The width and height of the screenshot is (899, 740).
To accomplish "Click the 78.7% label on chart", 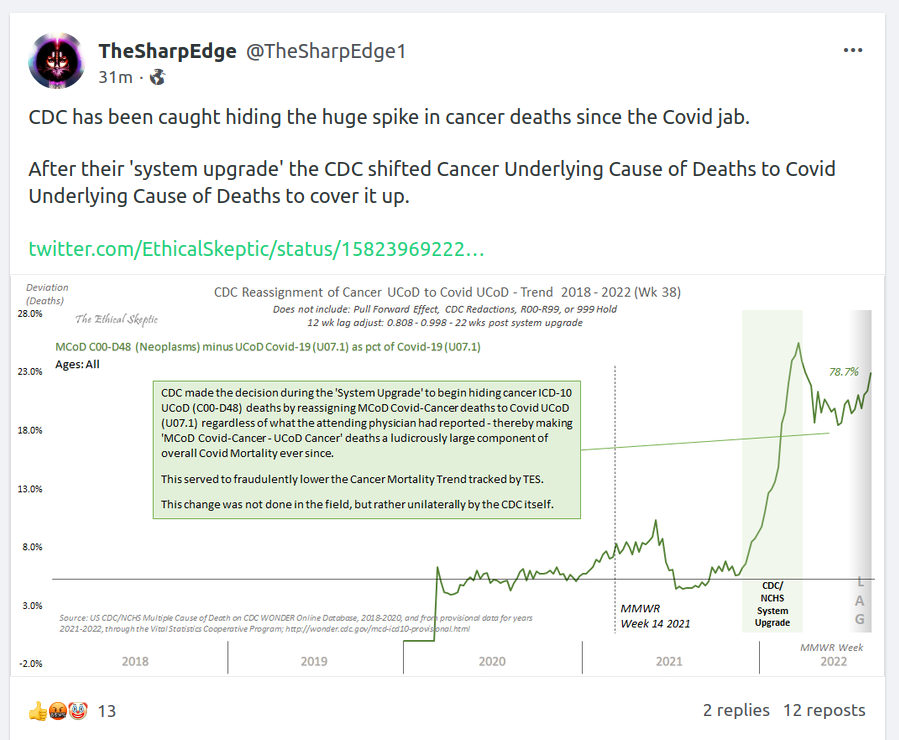I will (x=844, y=371).
